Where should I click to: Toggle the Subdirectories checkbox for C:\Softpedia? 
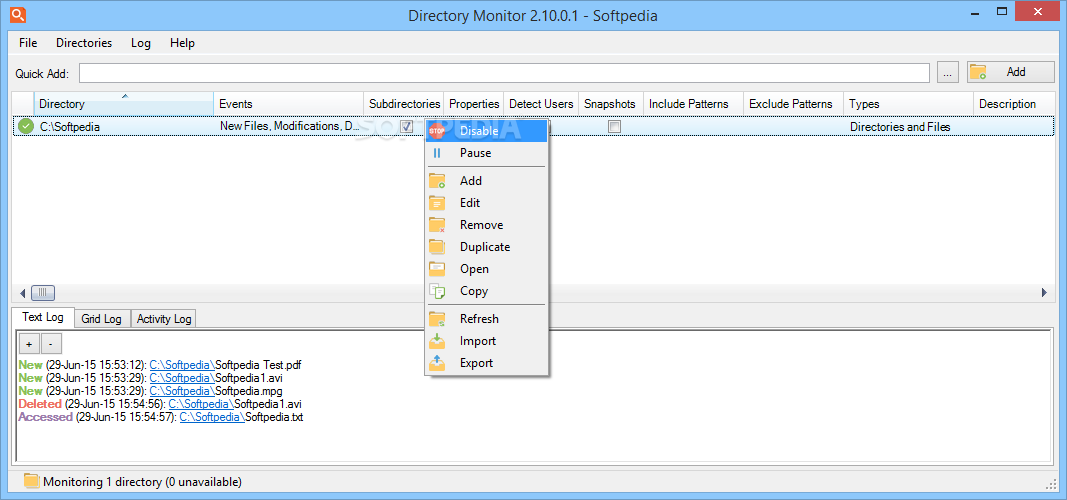point(406,127)
